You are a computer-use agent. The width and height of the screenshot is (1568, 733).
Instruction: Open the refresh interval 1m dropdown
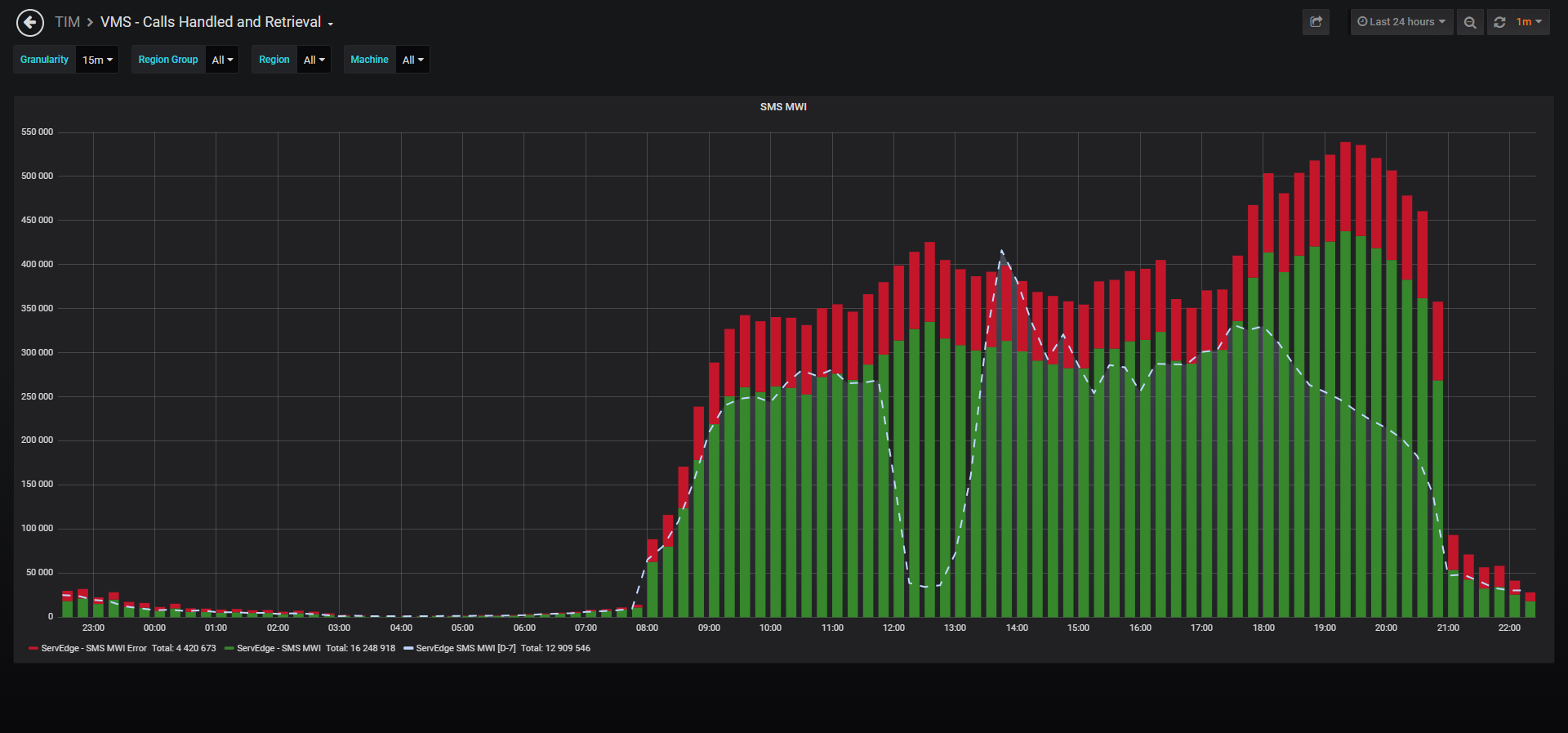pyautogui.click(x=1529, y=22)
